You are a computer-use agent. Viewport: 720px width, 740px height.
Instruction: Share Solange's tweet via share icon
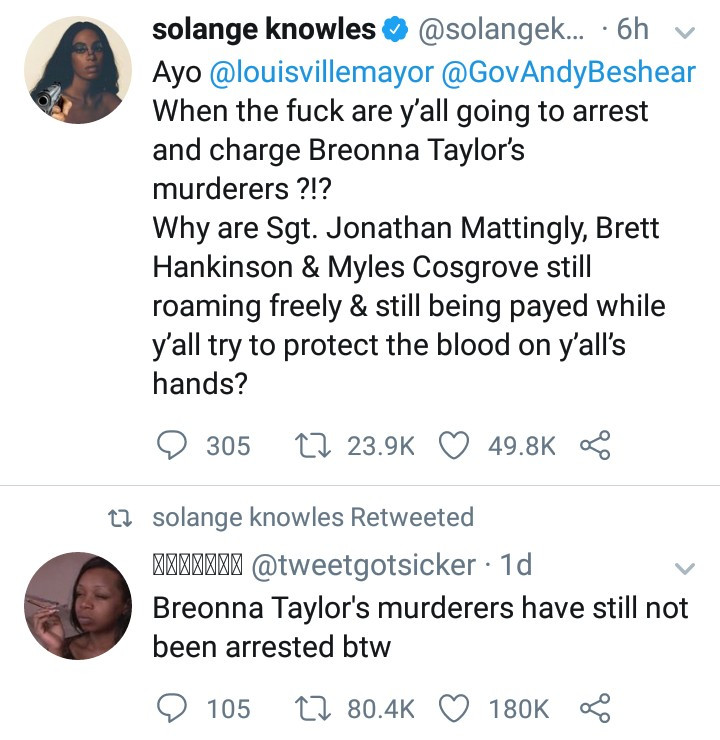(595, 445)
